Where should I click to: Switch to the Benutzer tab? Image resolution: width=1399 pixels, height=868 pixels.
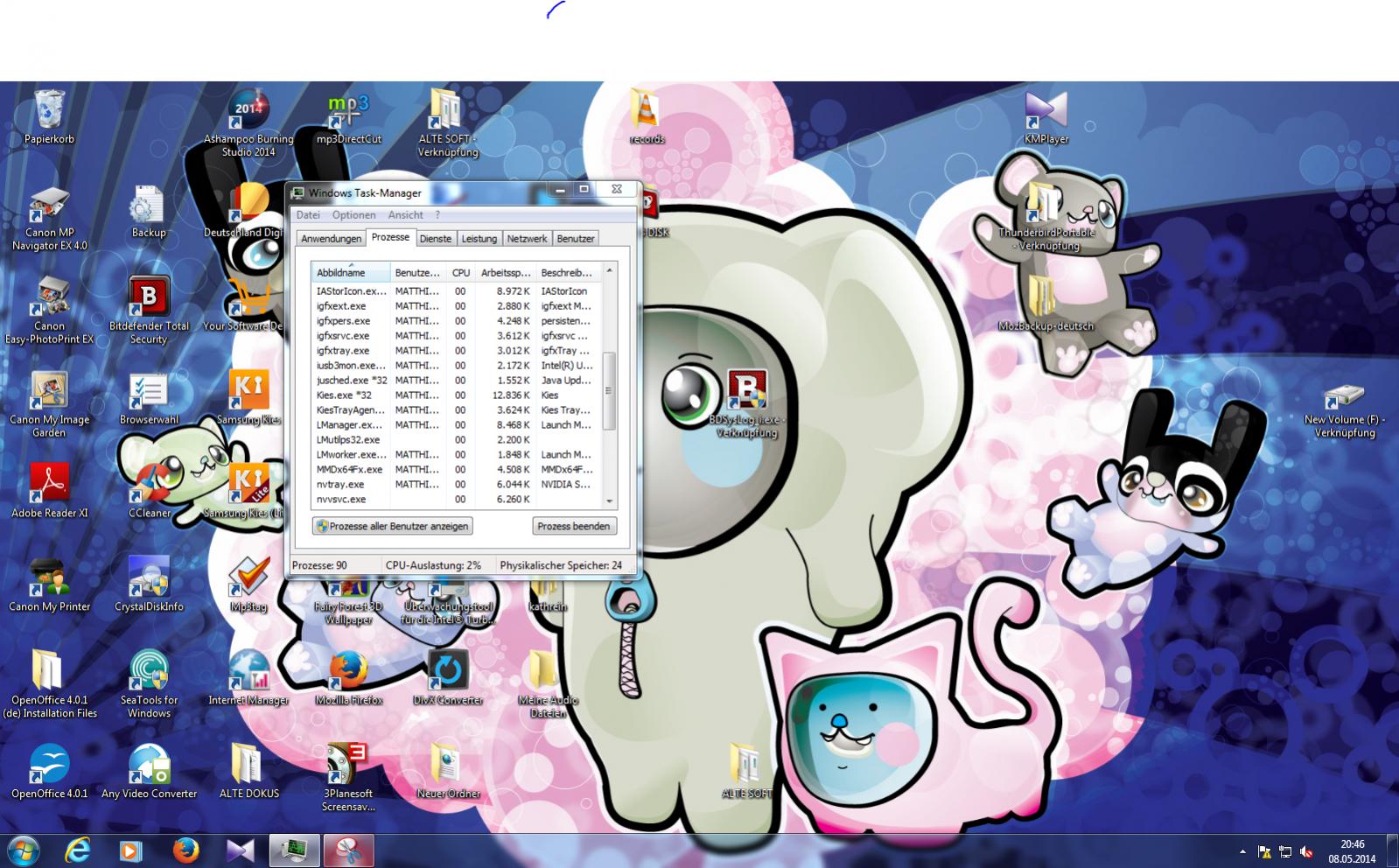(576, 238)
